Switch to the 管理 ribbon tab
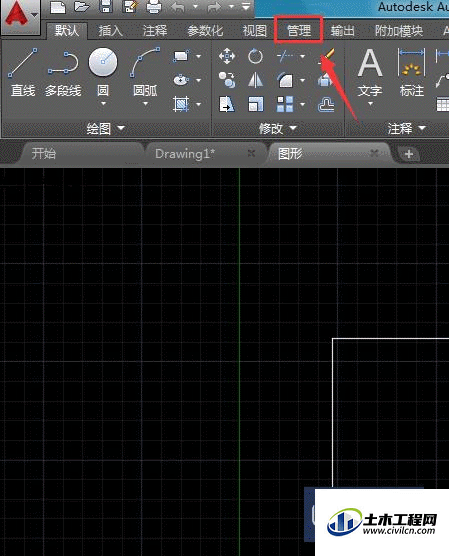The image size is (449, 556). 299,31
